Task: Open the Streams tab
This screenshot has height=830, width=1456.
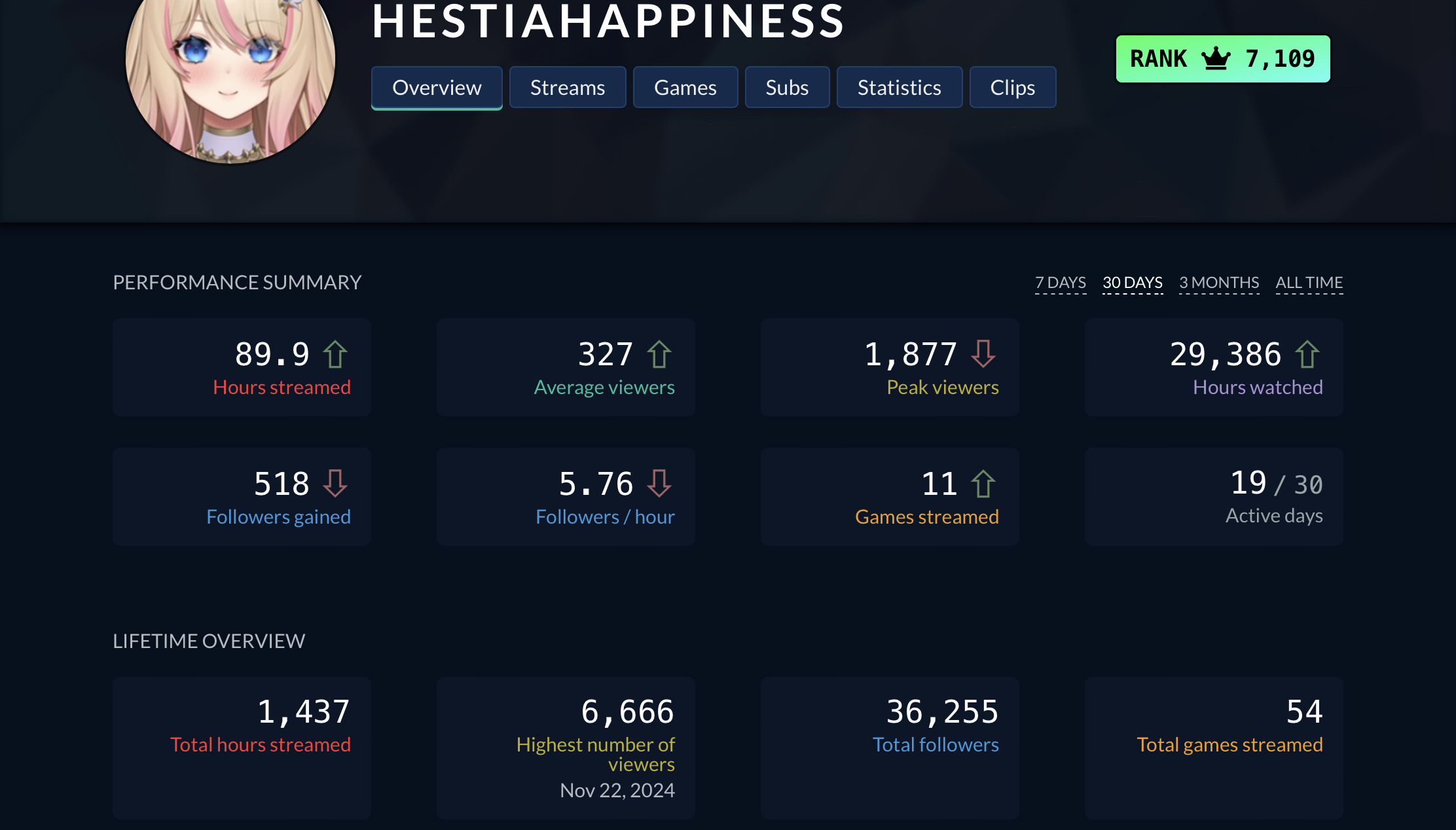Action: [x=567, y=87]
